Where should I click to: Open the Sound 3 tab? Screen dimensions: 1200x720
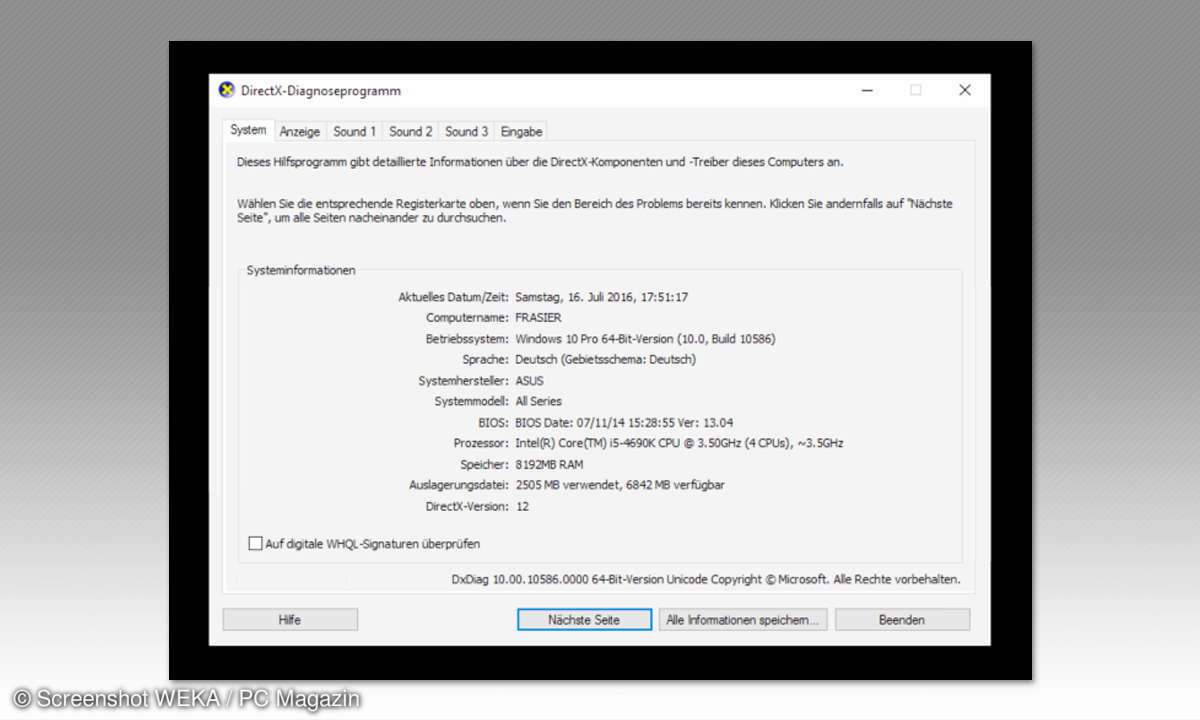pos(467,131)
